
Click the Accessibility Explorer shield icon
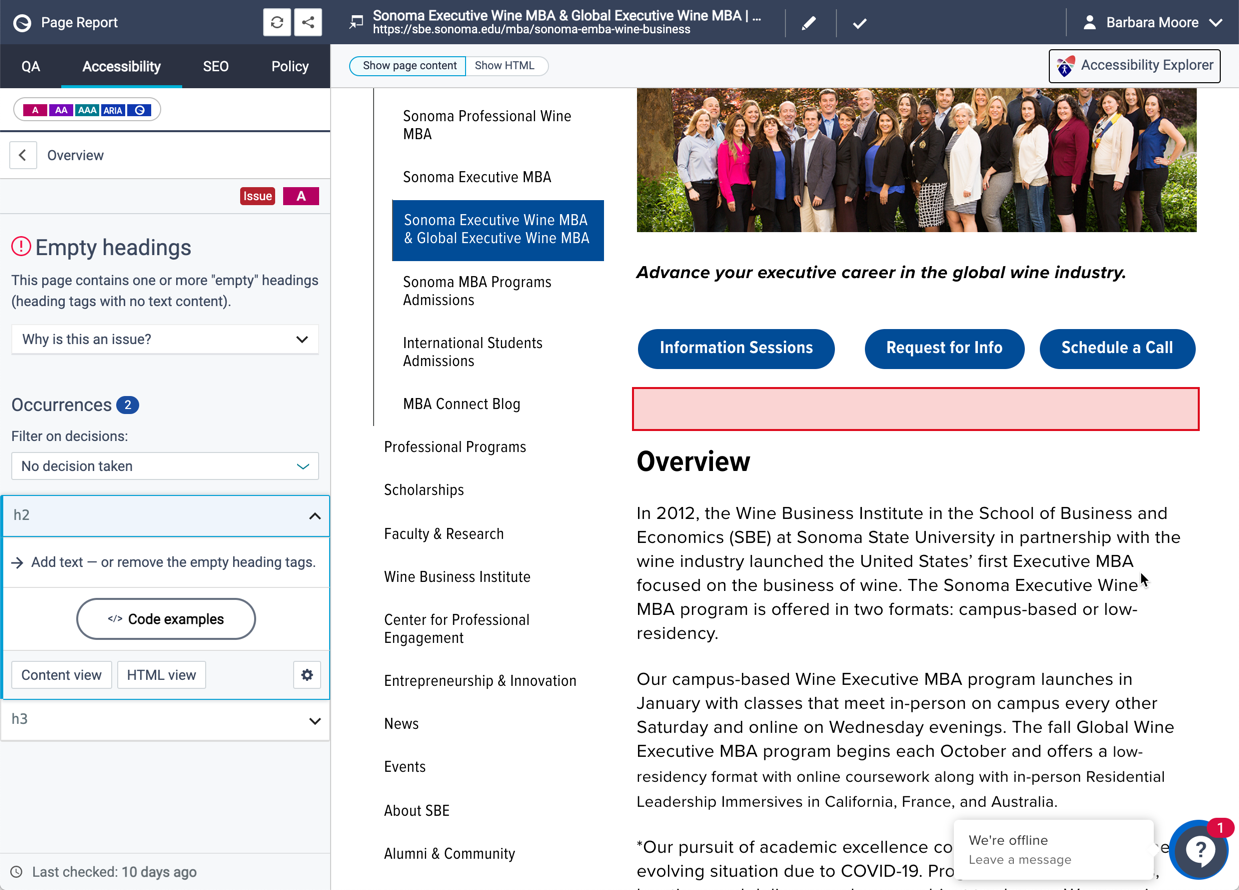(1063, 66)
